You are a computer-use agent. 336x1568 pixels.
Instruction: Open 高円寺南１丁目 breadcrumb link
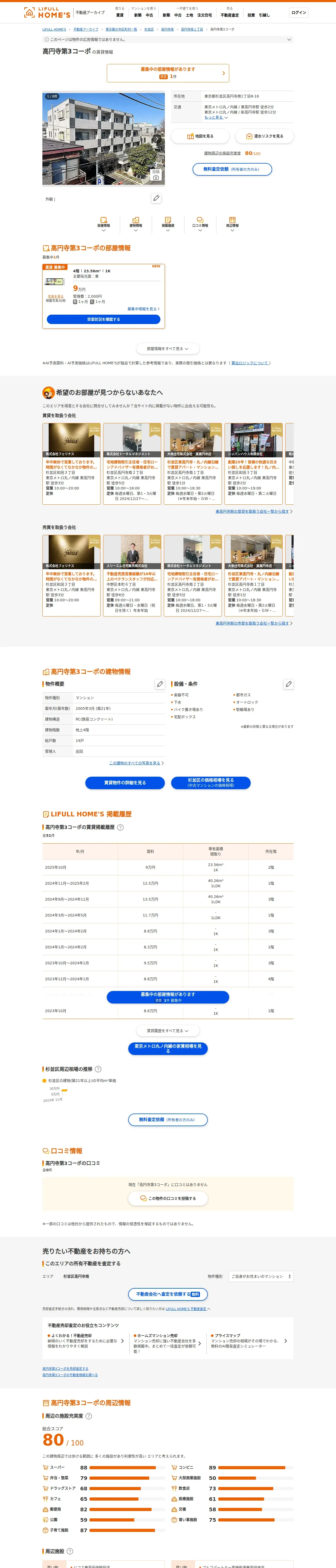192,29
